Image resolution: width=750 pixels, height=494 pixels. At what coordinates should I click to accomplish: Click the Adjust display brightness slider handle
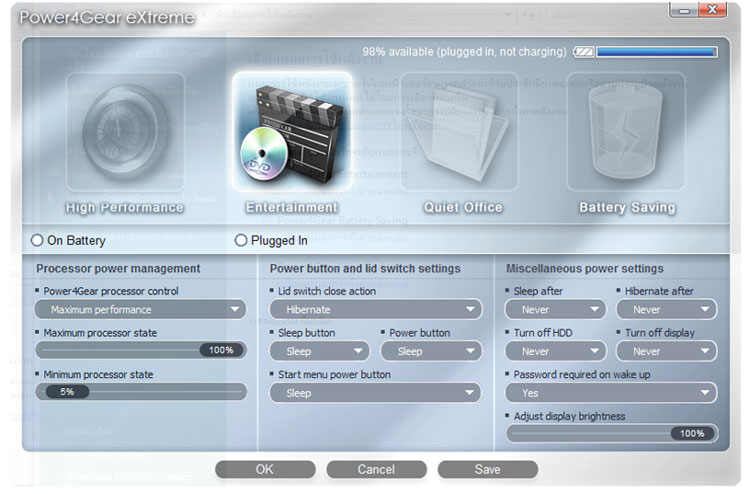point(693,433)
